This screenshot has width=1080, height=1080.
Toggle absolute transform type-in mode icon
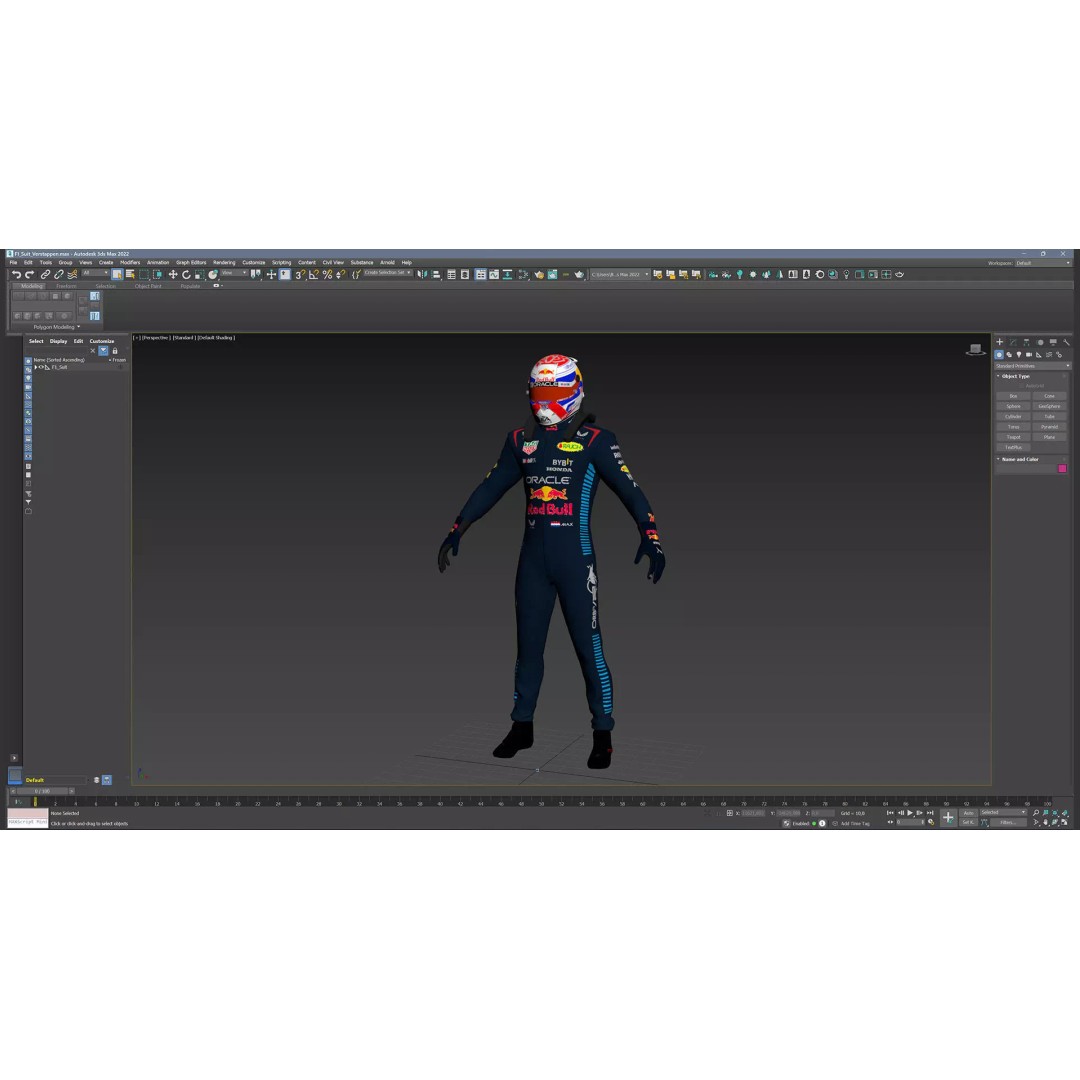tap(729, 813)
